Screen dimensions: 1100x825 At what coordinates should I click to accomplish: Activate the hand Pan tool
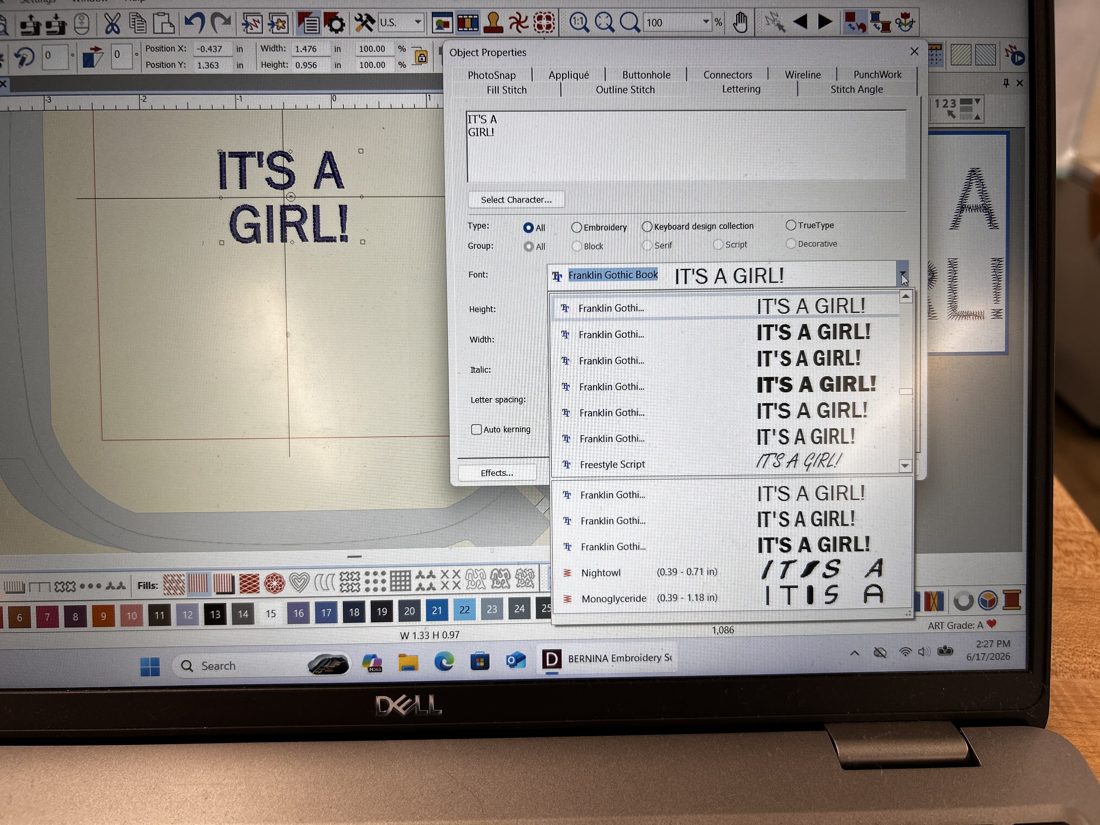click(740, 22)
